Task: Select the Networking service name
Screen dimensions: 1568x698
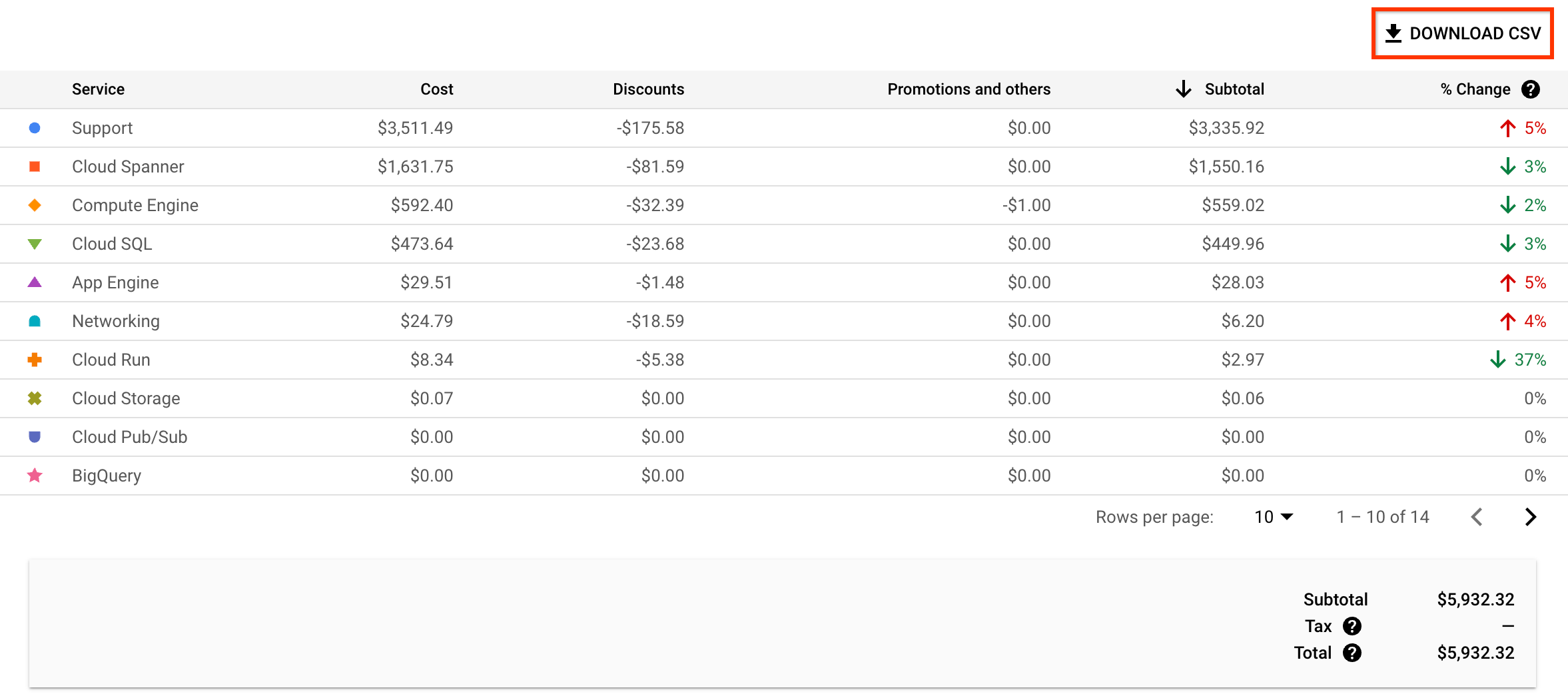Action: pos(116,321)
